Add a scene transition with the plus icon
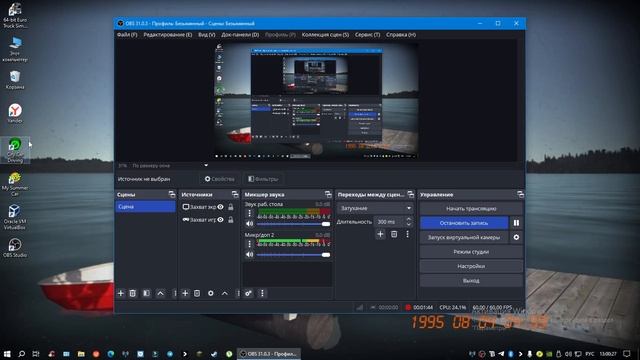This screenshot has width=640, height=360. pos(380,234)
